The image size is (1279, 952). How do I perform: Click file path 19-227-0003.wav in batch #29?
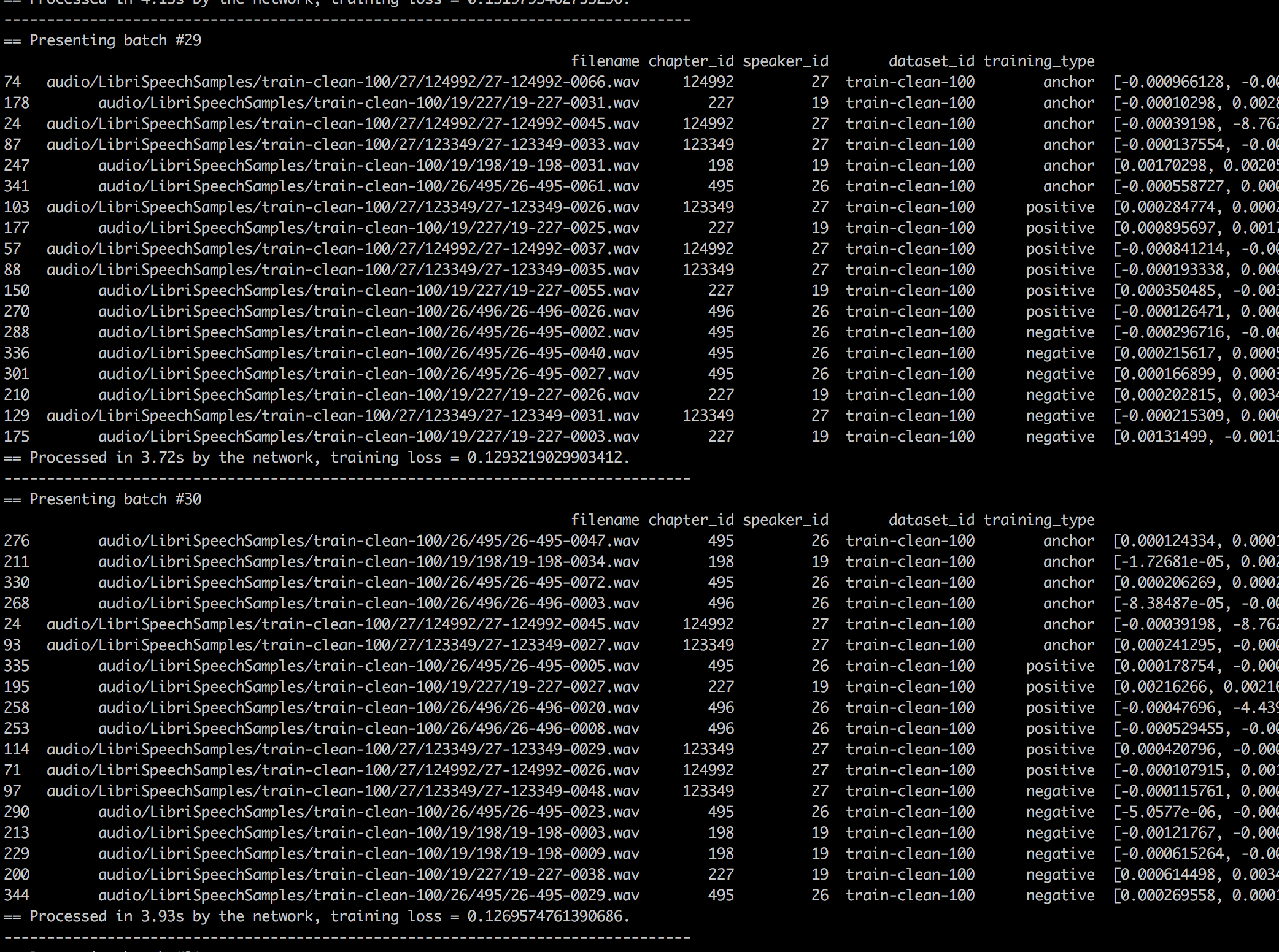click(368, 437)
